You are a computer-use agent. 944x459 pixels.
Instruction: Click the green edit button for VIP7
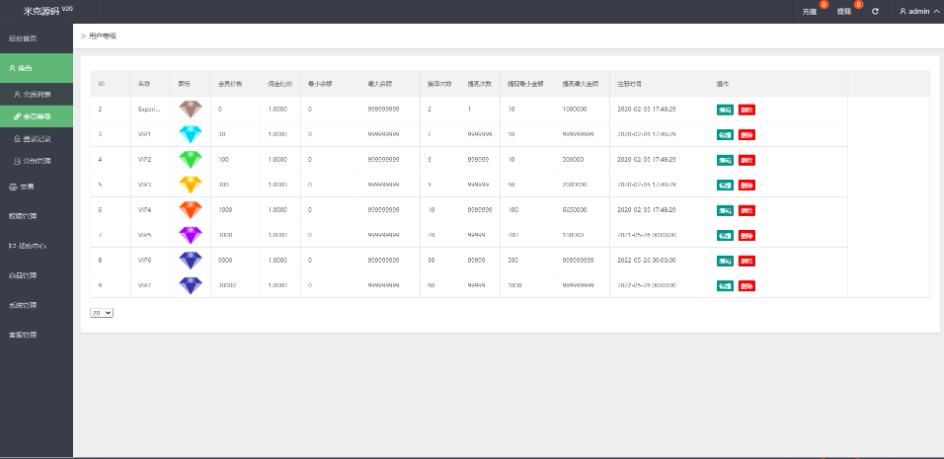(725, 286)
